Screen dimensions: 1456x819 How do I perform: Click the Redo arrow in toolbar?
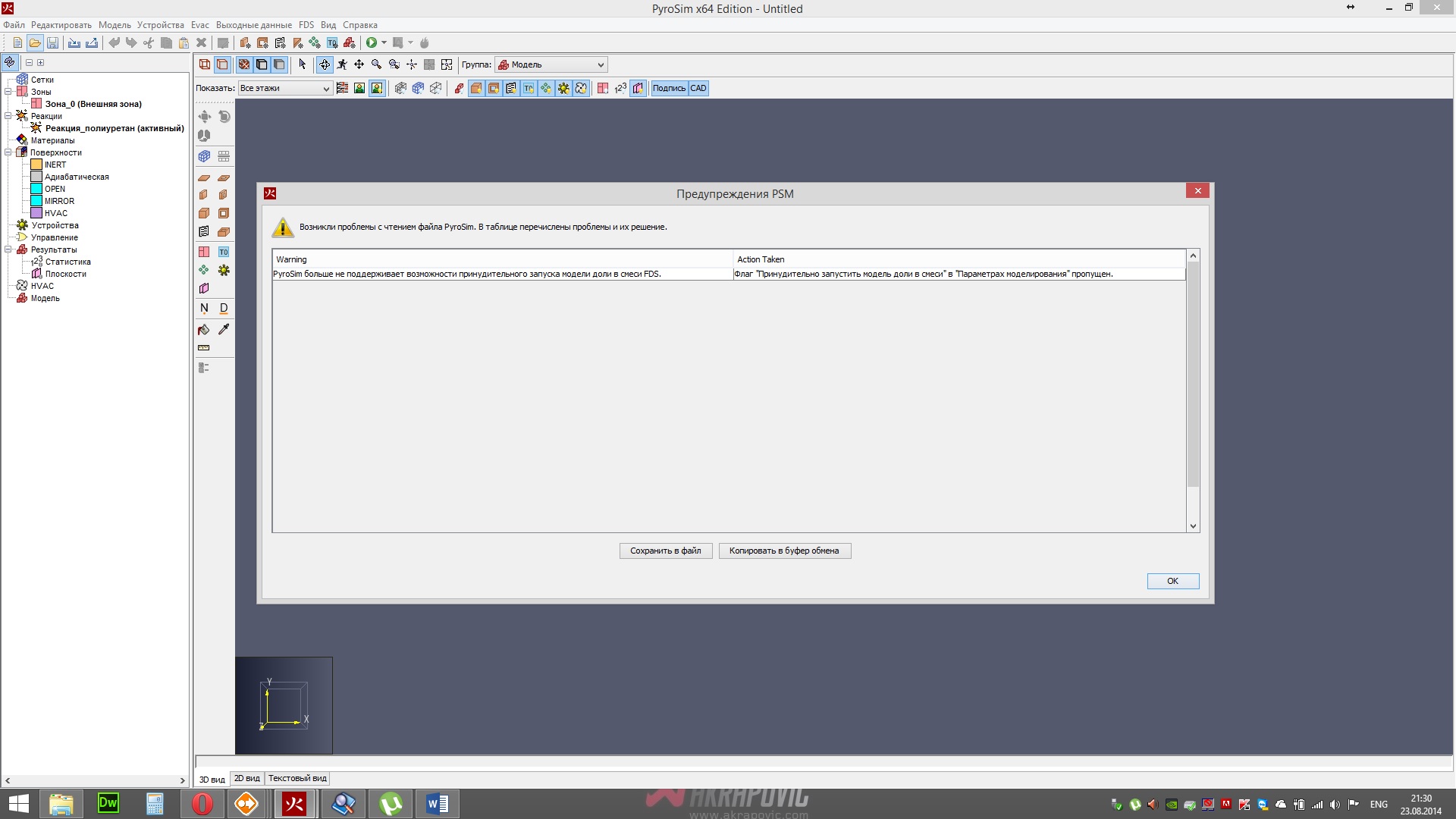131,43
